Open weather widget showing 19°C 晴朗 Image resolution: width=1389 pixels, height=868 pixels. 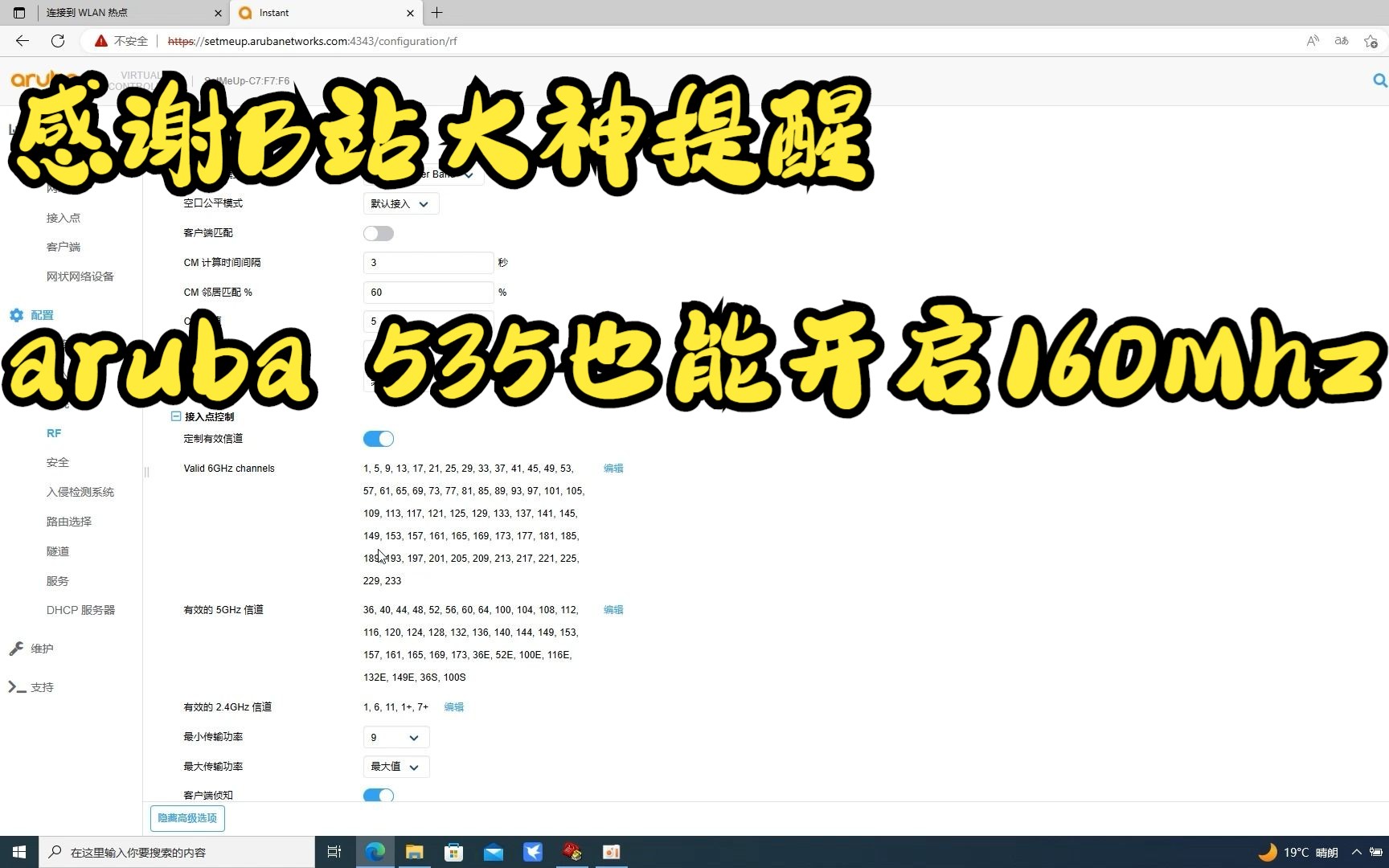coord(1298,852)
